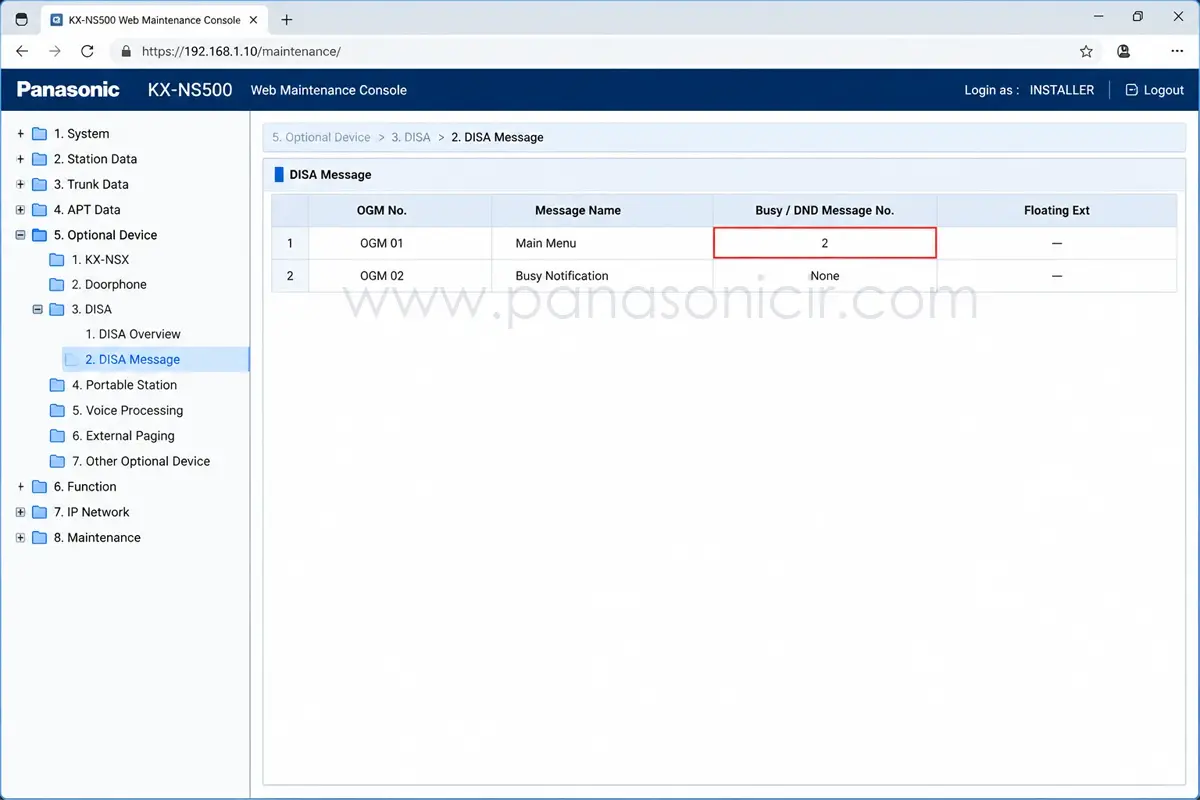Click the 5. Optional Device breadcrumb
This screenshot has height=800, width=1200.
pos(321,137)
